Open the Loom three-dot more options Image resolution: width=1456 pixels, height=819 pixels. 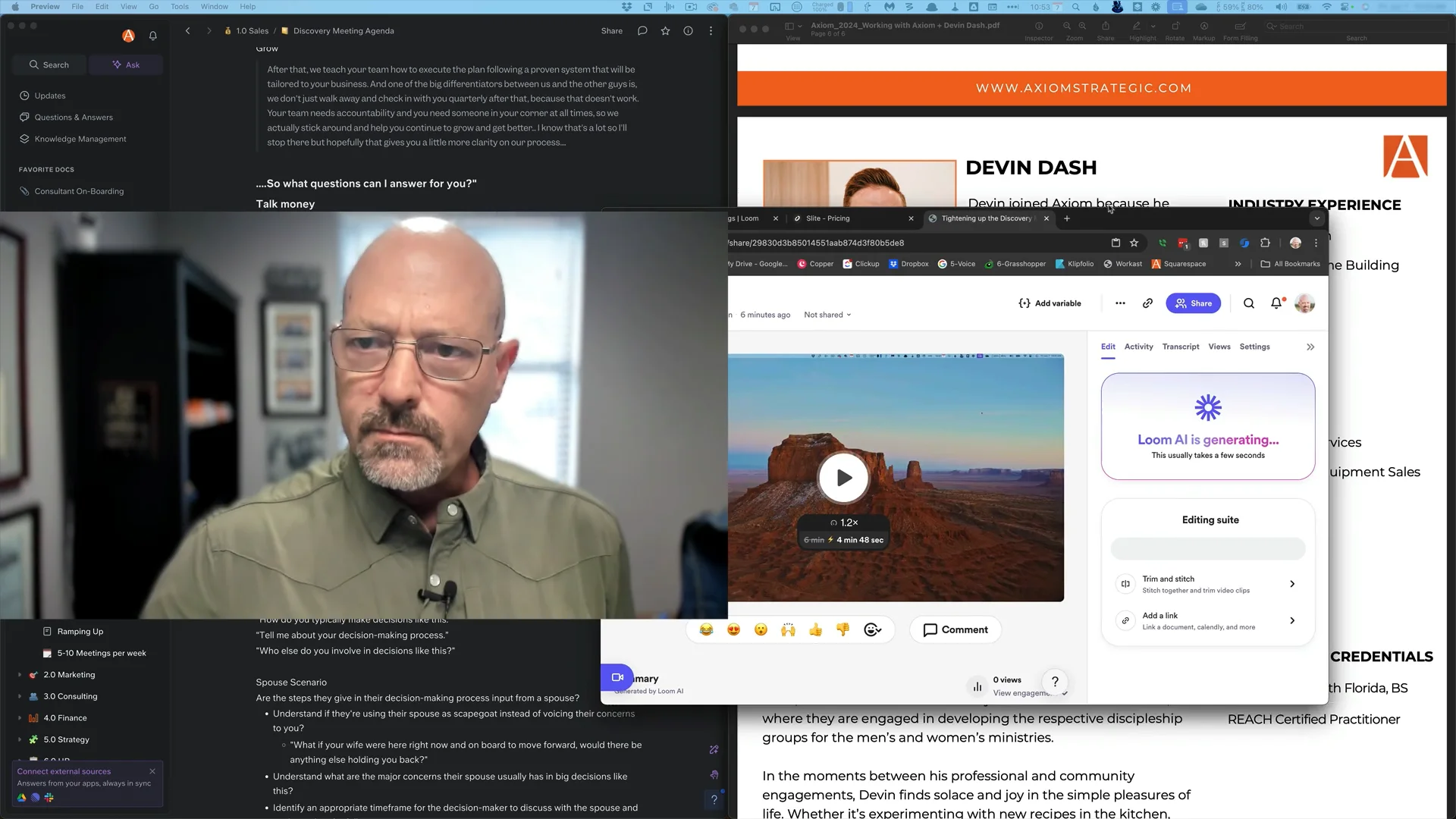pos(1120,303)
